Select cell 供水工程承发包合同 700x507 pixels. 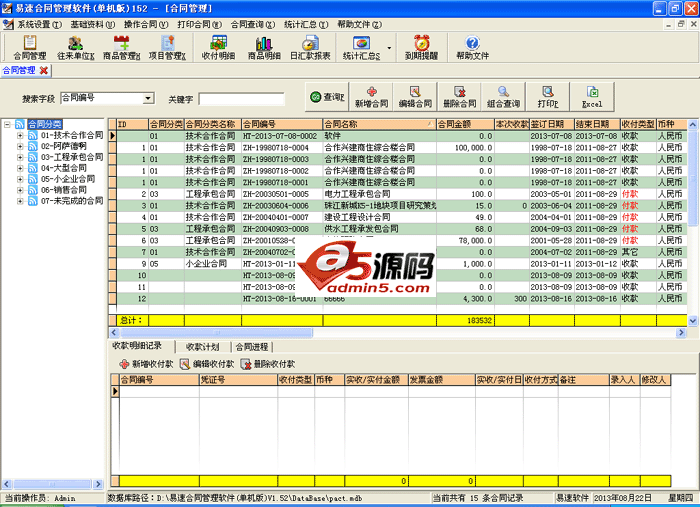[379, 229]
